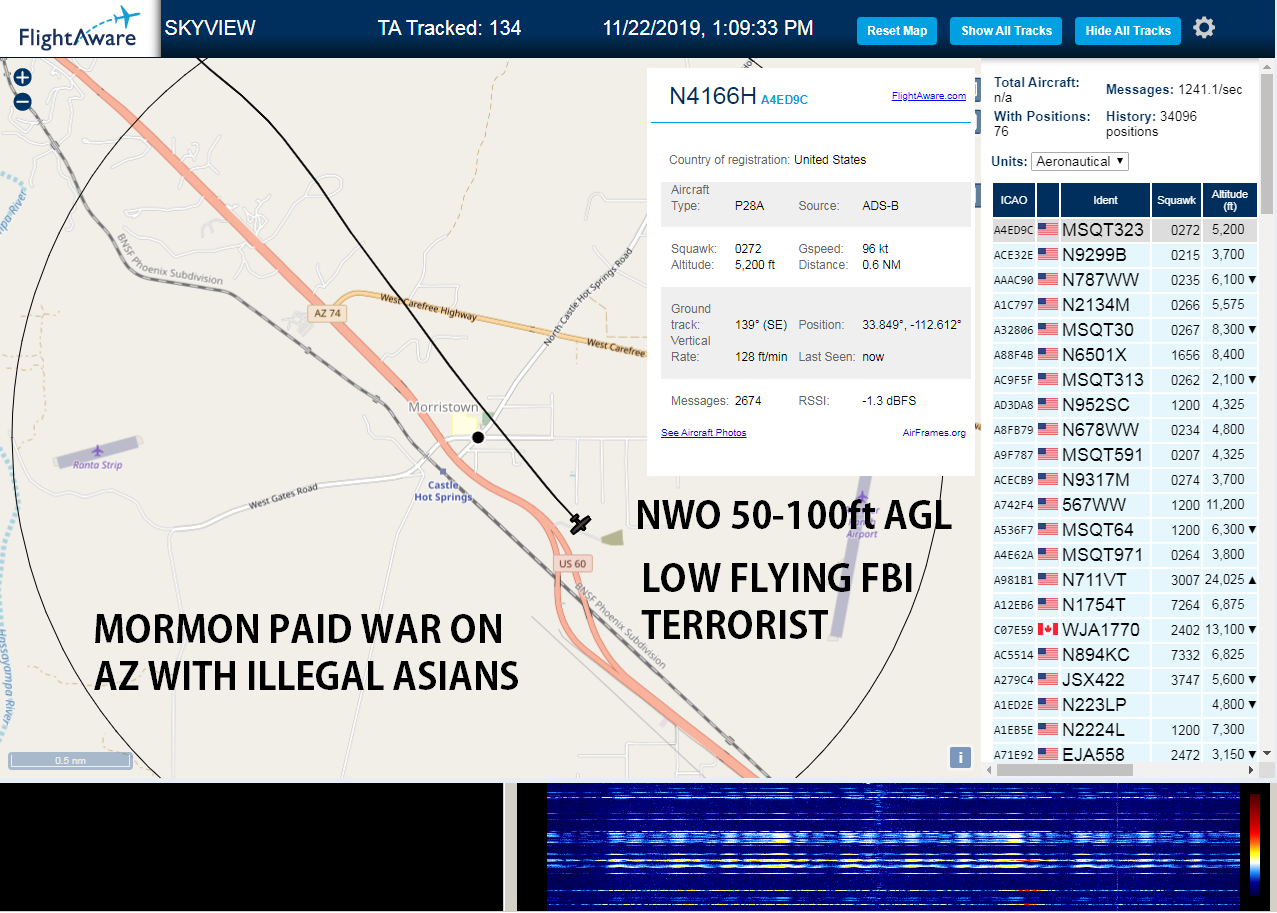This screenshot has height=913, width=1277.
Task: Open the A4ED9C hex code link
Action: [784, 99]
